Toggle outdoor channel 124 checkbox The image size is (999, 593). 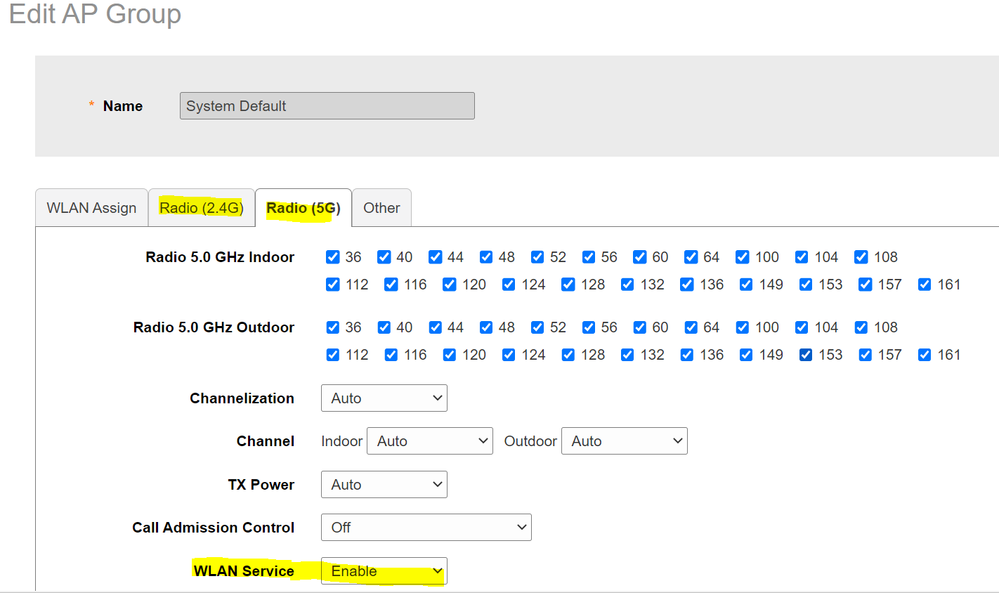pos(509,355)
